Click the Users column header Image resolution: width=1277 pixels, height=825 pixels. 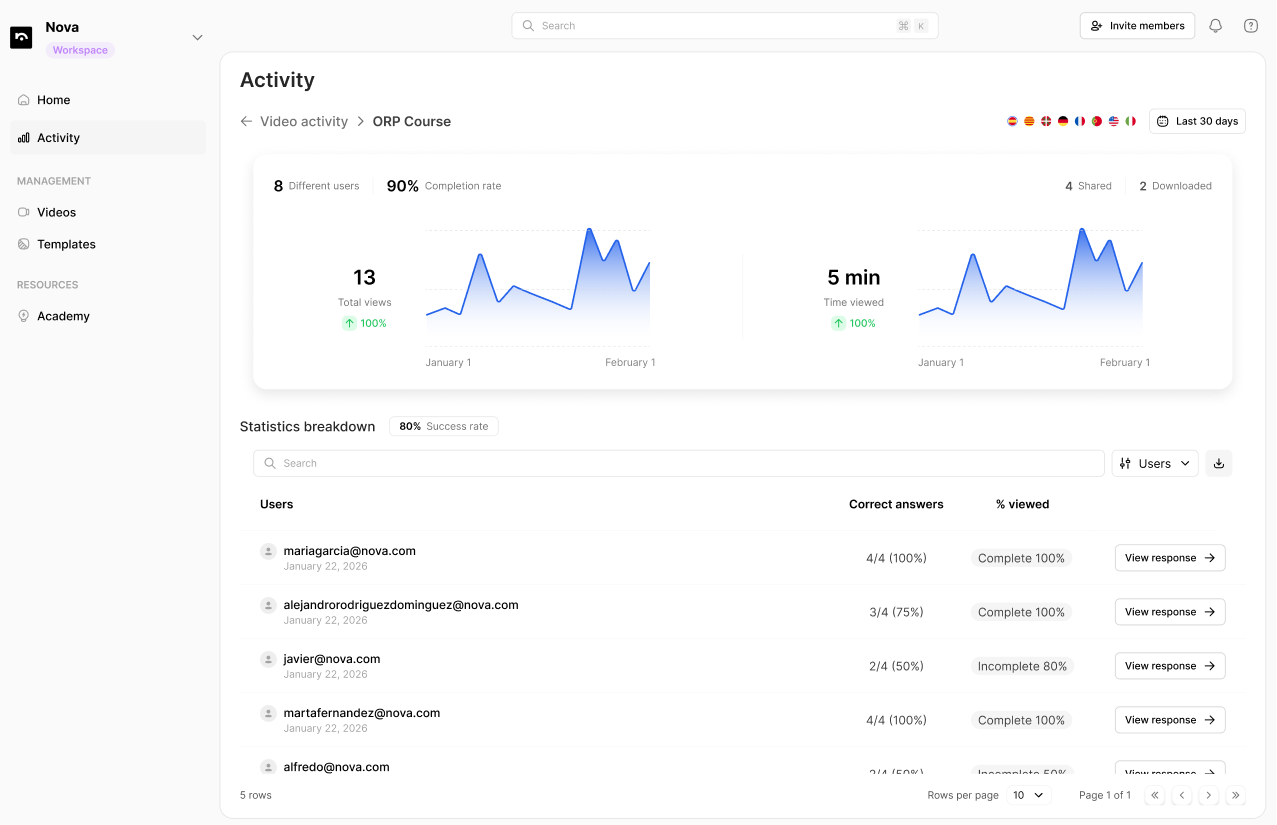coord(277,504)
